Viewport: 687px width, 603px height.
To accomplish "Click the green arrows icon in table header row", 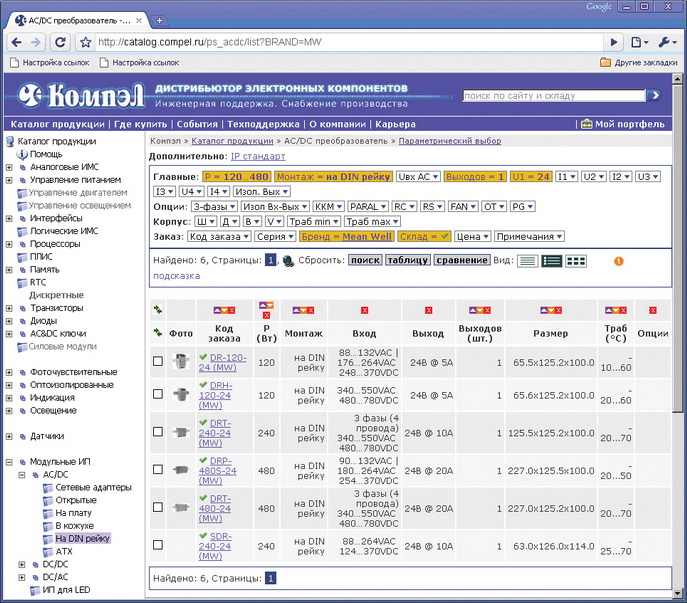I will 158,333.
